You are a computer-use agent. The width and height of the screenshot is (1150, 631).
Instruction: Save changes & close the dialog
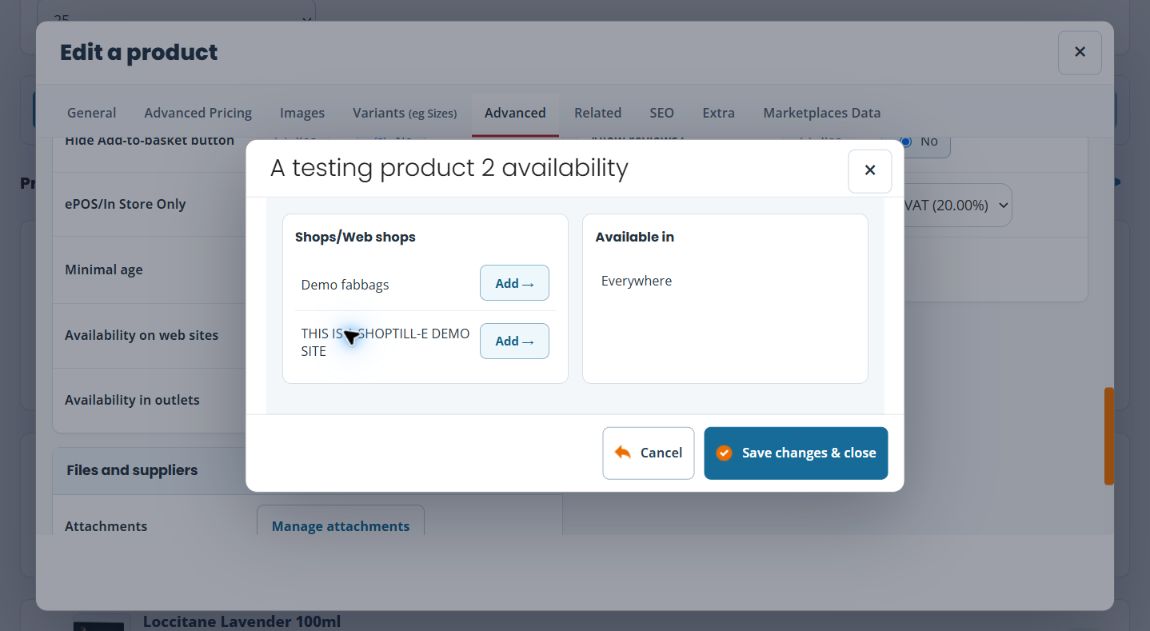click(x=796, y=453)
